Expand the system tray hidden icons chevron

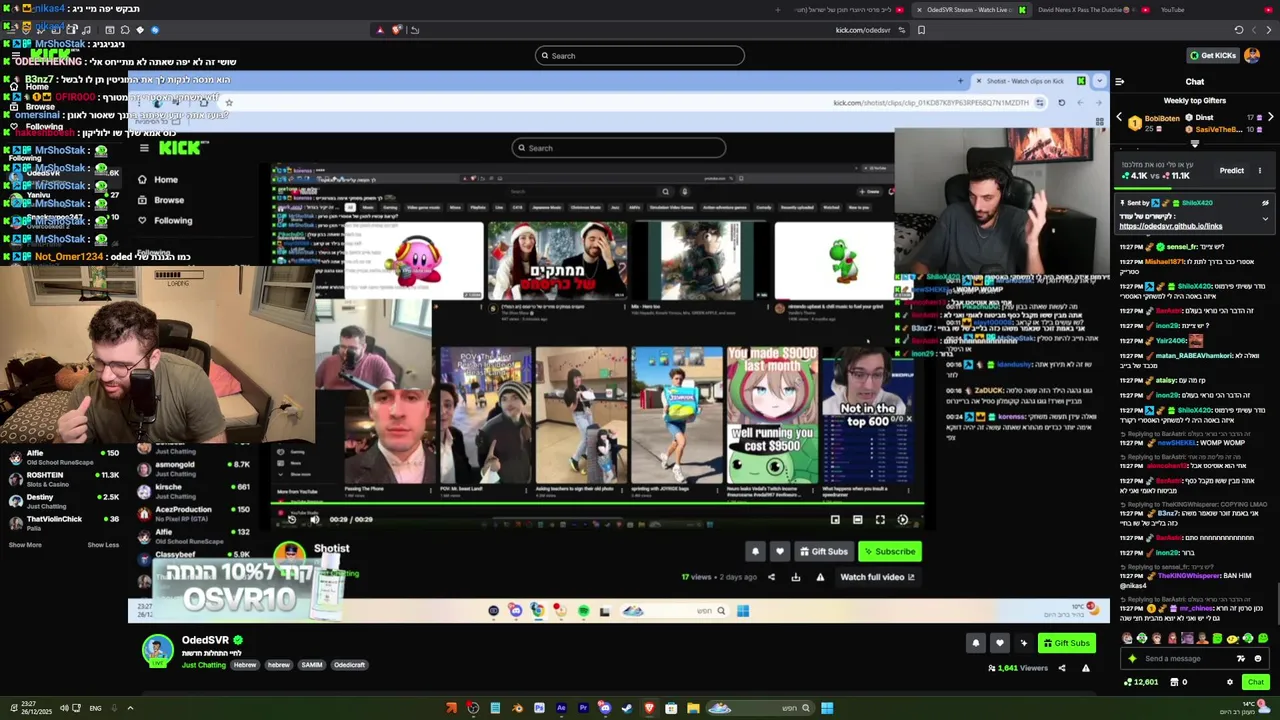click(x=129, y=708)
